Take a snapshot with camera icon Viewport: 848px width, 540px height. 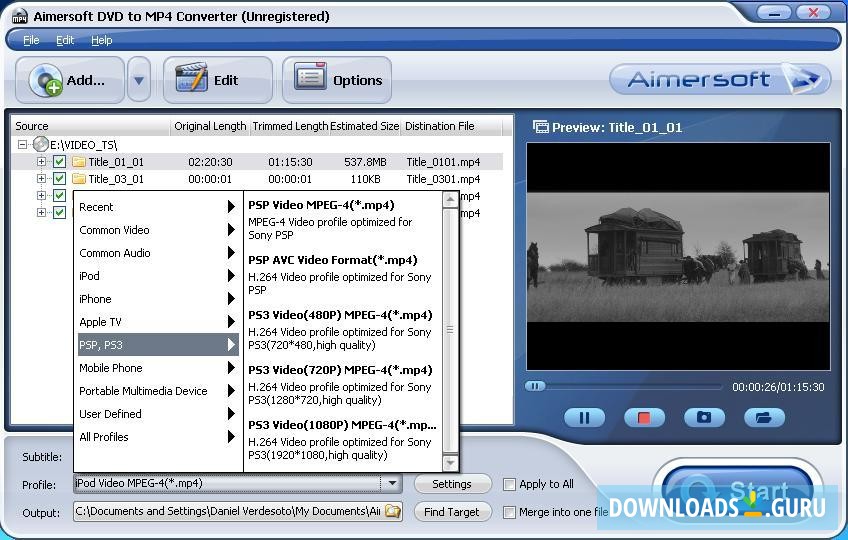point(704,417)
